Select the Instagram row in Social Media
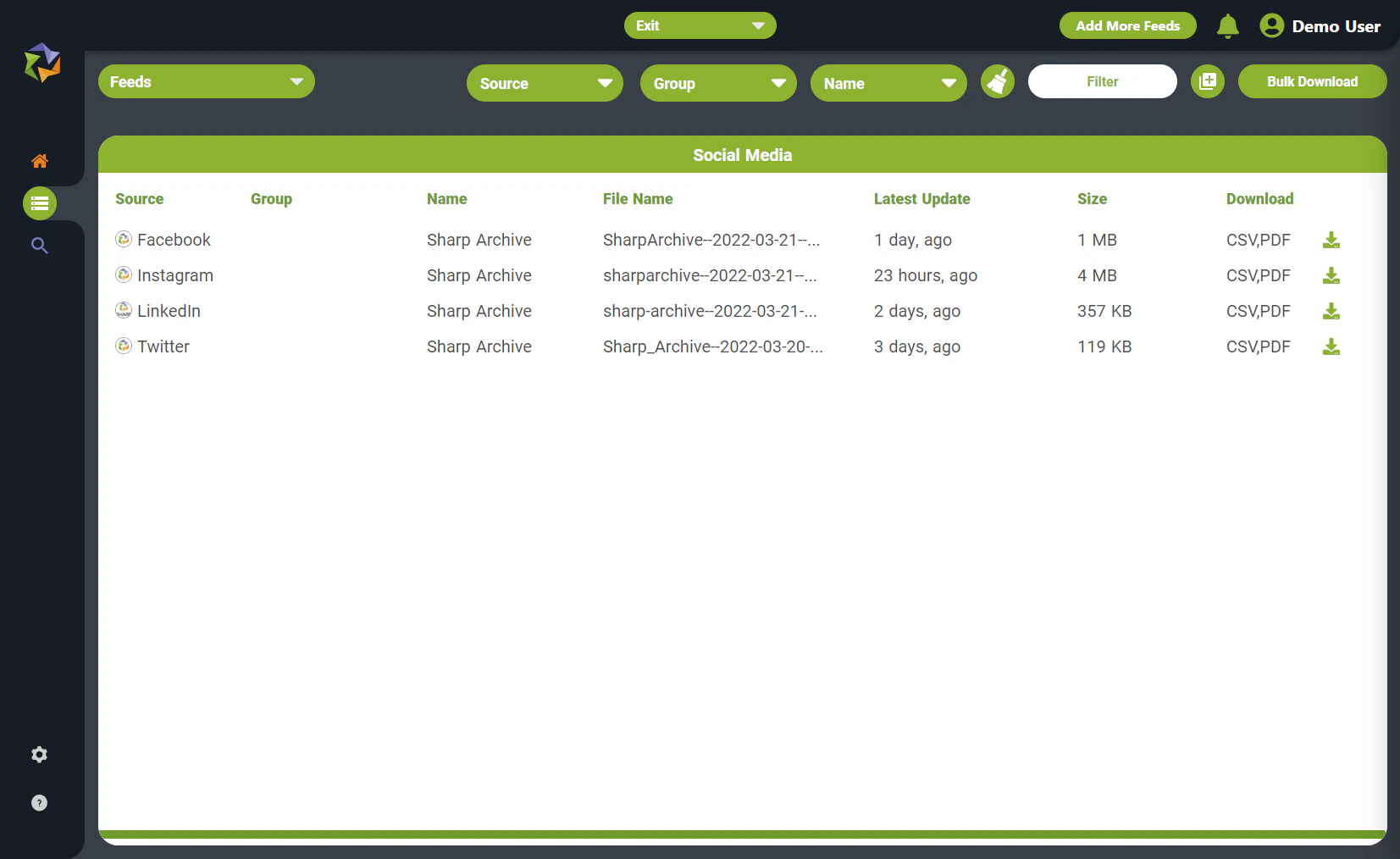Viewport: 1400px width, 859px height. 175,275
